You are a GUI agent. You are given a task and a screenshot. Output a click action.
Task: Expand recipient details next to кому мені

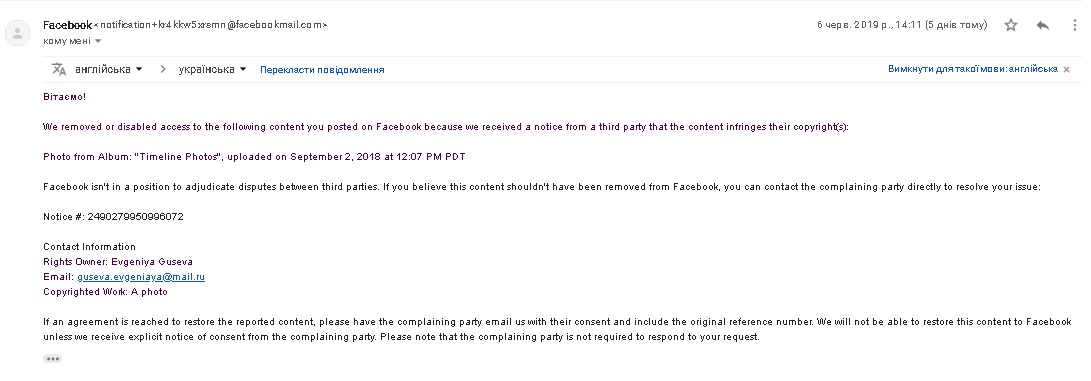click(98, 41)
